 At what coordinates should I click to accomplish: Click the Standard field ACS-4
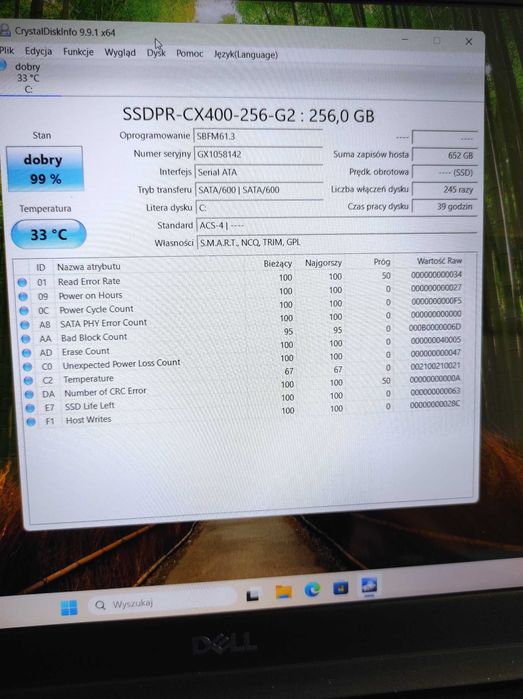tap(337, 226)
